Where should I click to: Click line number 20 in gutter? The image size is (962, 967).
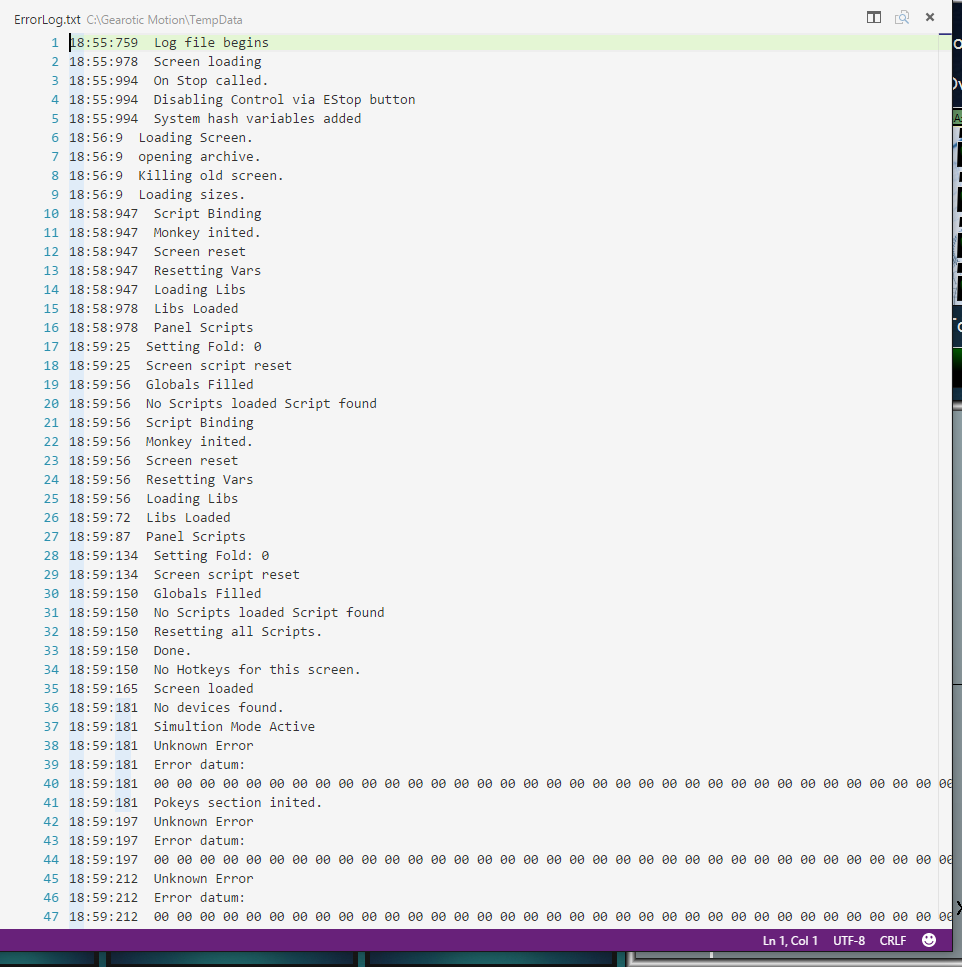pyautogui.click(x=51, y=404)
